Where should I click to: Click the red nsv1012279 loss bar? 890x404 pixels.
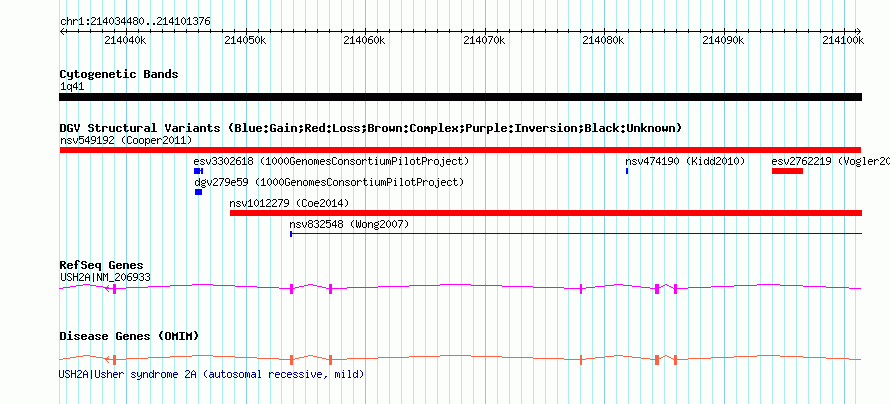(545, 213)
